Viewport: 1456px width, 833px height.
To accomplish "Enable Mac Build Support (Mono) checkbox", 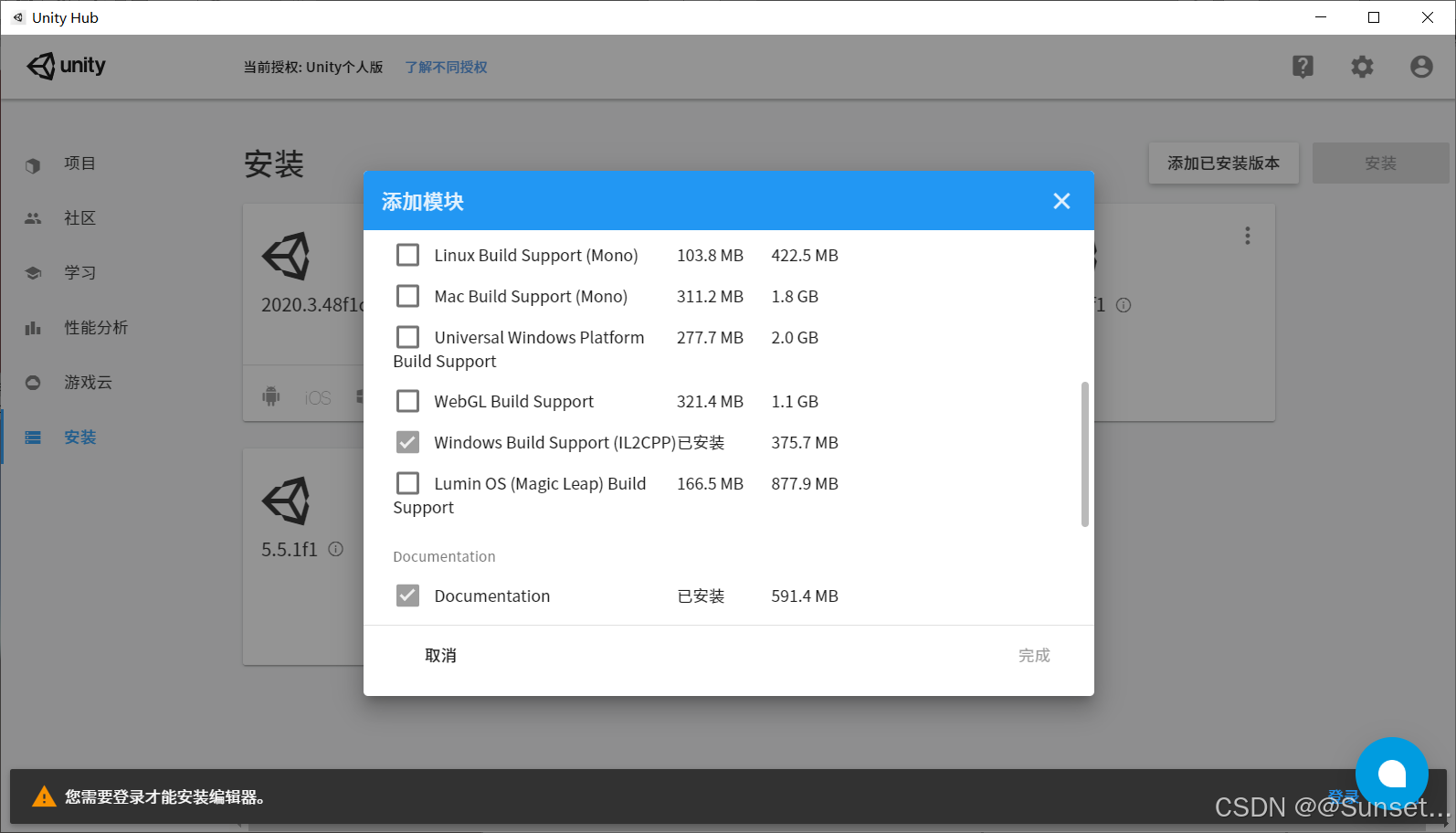I will (408, 296).
